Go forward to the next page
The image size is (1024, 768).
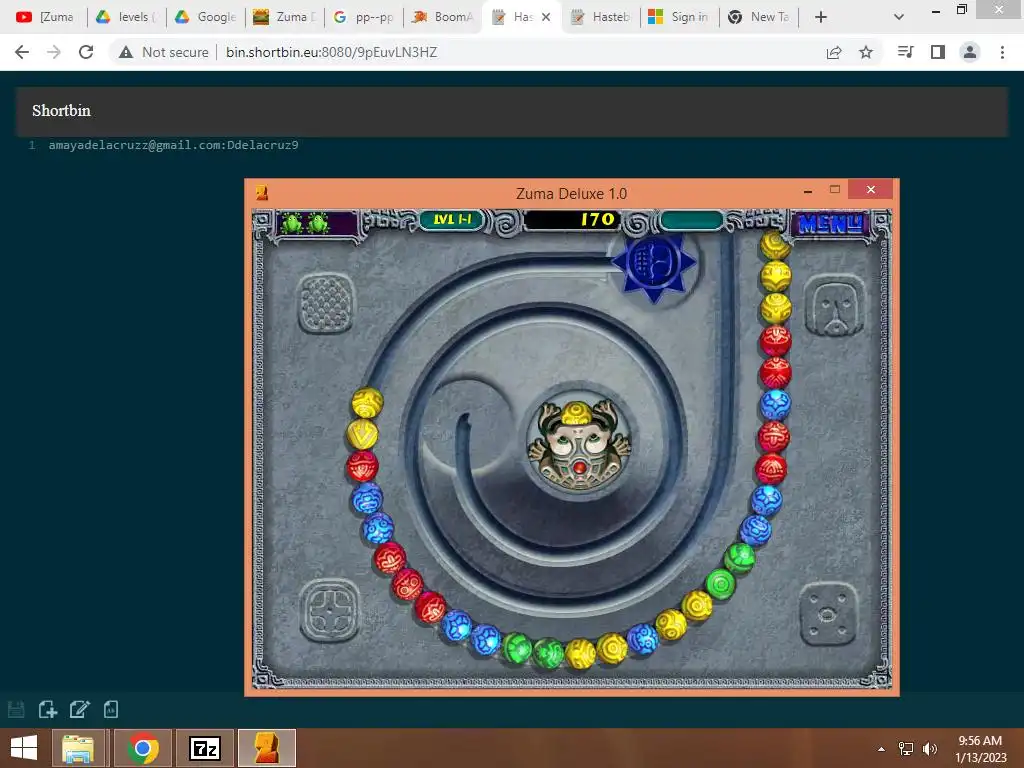(54, 52)
